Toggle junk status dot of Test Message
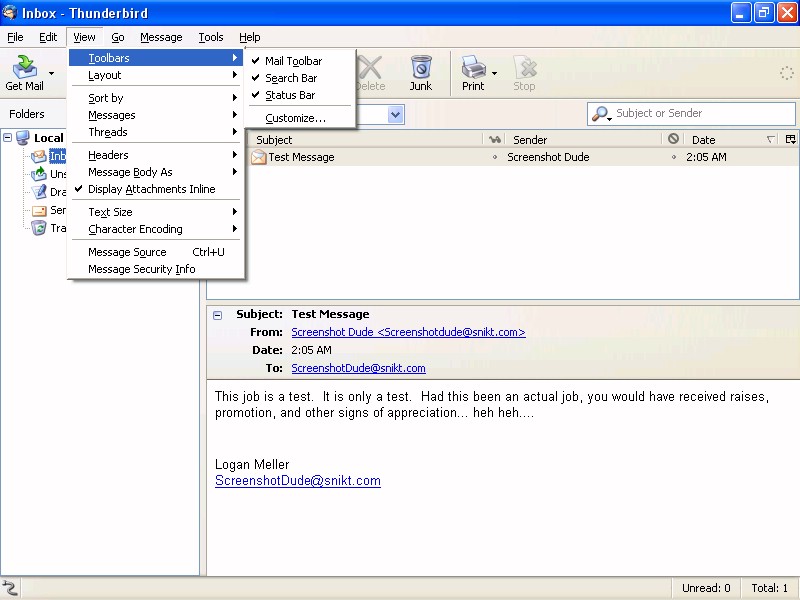This screenshot has width=800, height=600. point(674,157)
